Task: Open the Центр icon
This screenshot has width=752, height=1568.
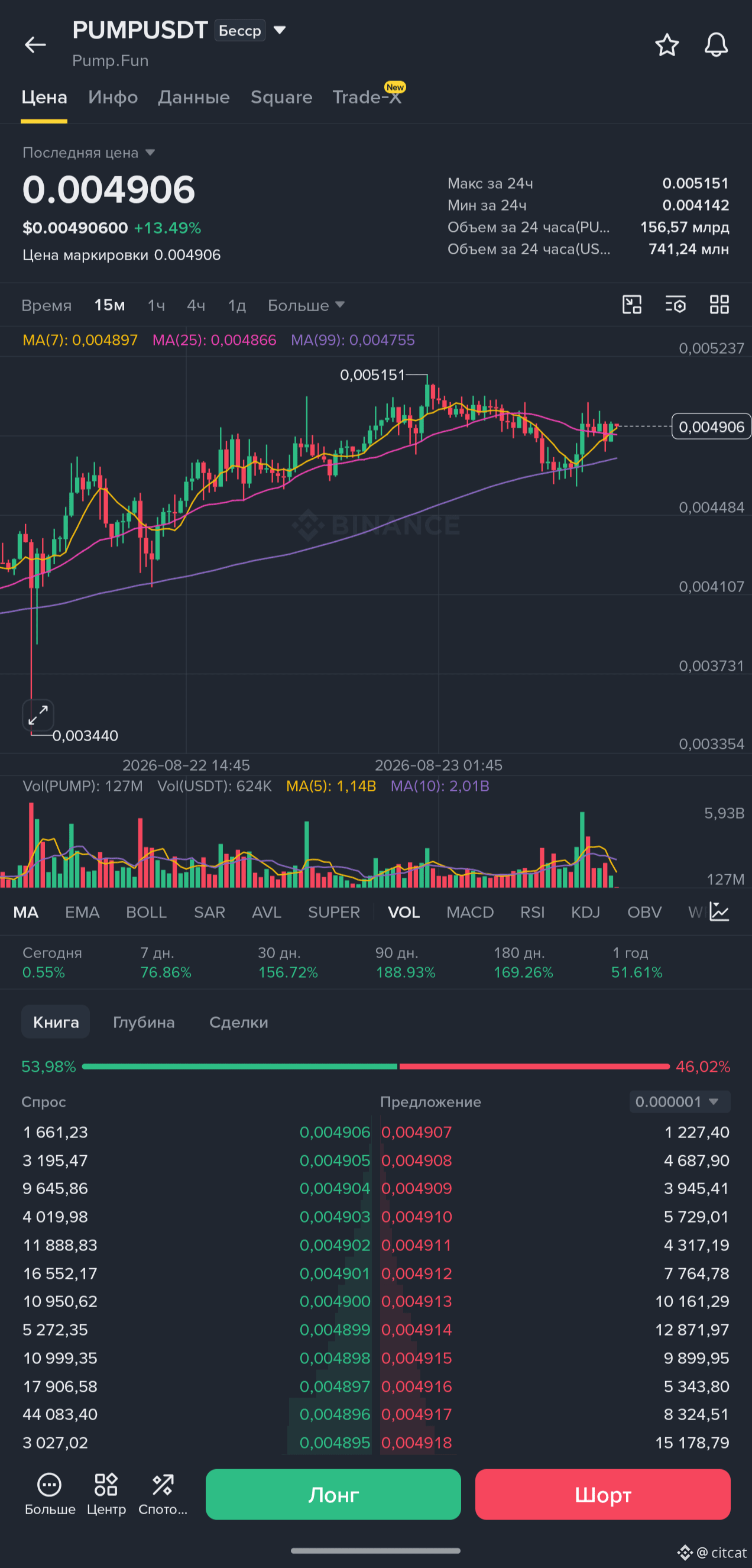Action: point(106,1494)
